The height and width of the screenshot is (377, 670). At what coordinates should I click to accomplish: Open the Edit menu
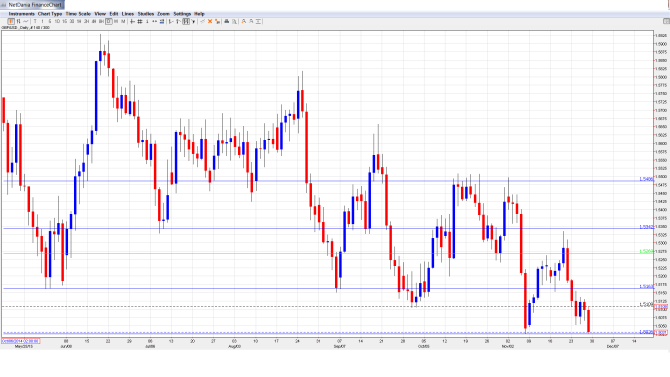click(114, 14)
